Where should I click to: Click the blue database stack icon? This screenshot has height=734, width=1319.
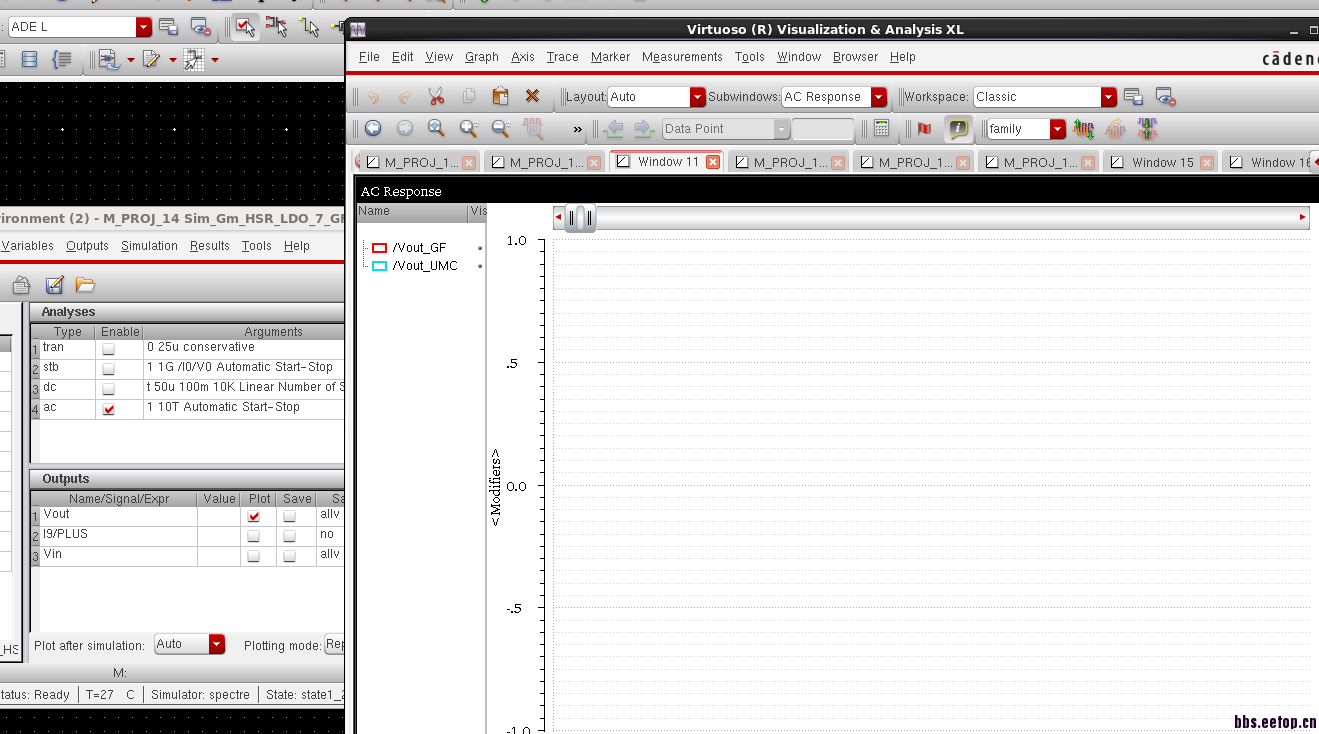point(30,60)
